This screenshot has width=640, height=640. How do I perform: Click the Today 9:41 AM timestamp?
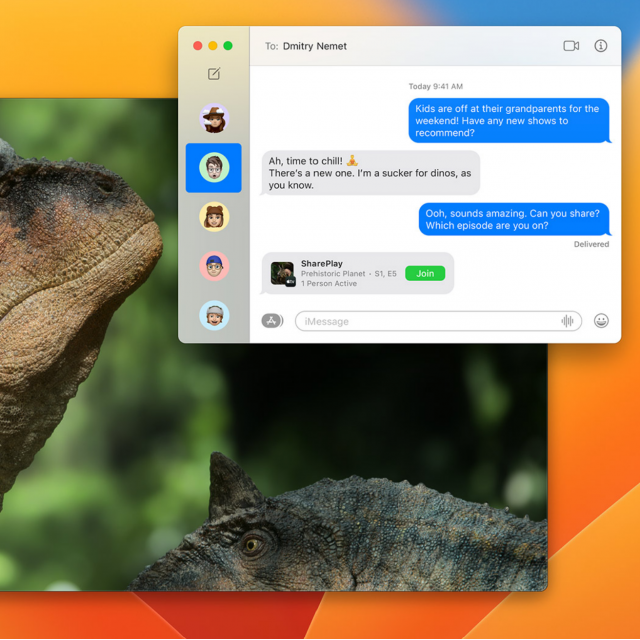tap(436, 86)
